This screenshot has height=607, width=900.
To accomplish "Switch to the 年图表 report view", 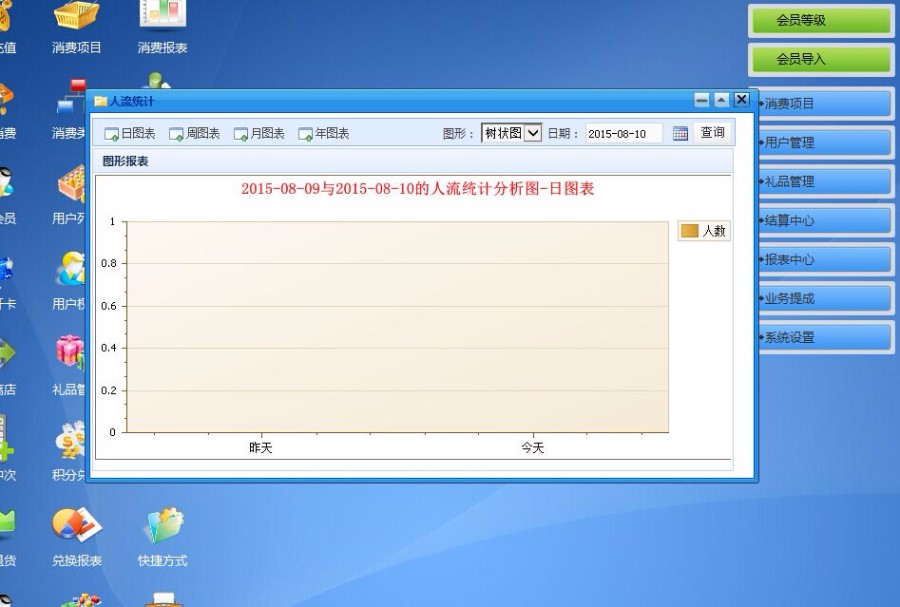I will pos(322,132).
